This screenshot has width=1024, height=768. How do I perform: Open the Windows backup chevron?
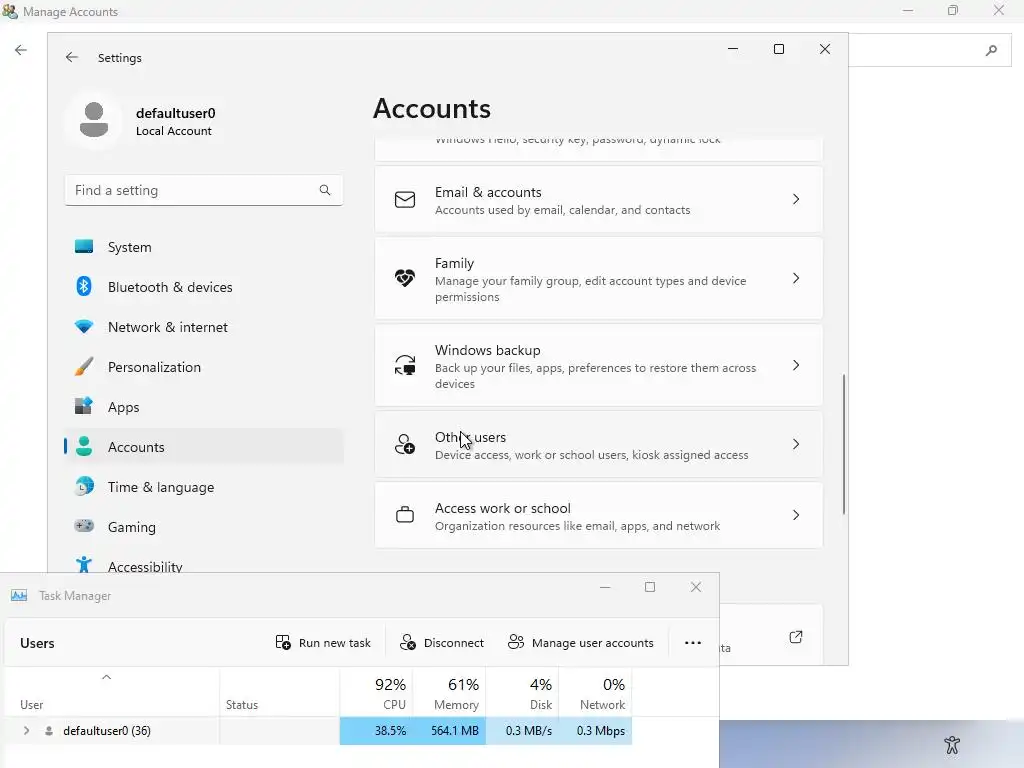[x=795, y=365]
